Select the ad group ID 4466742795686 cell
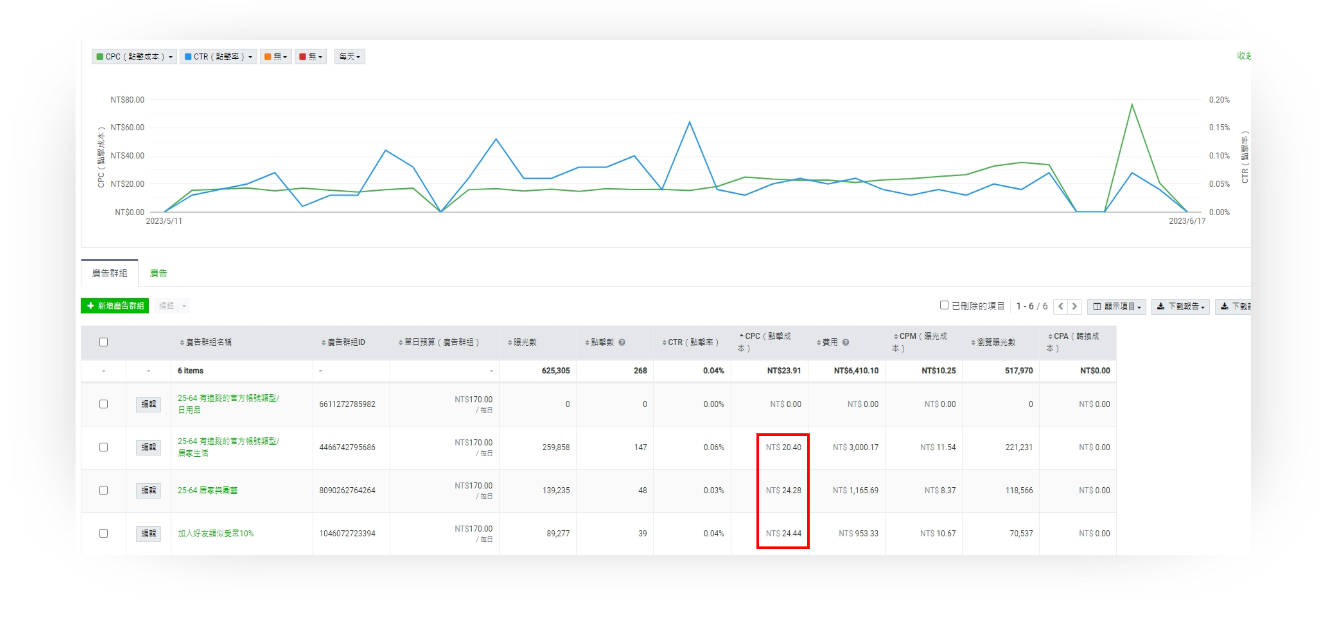 click(348, 447)
